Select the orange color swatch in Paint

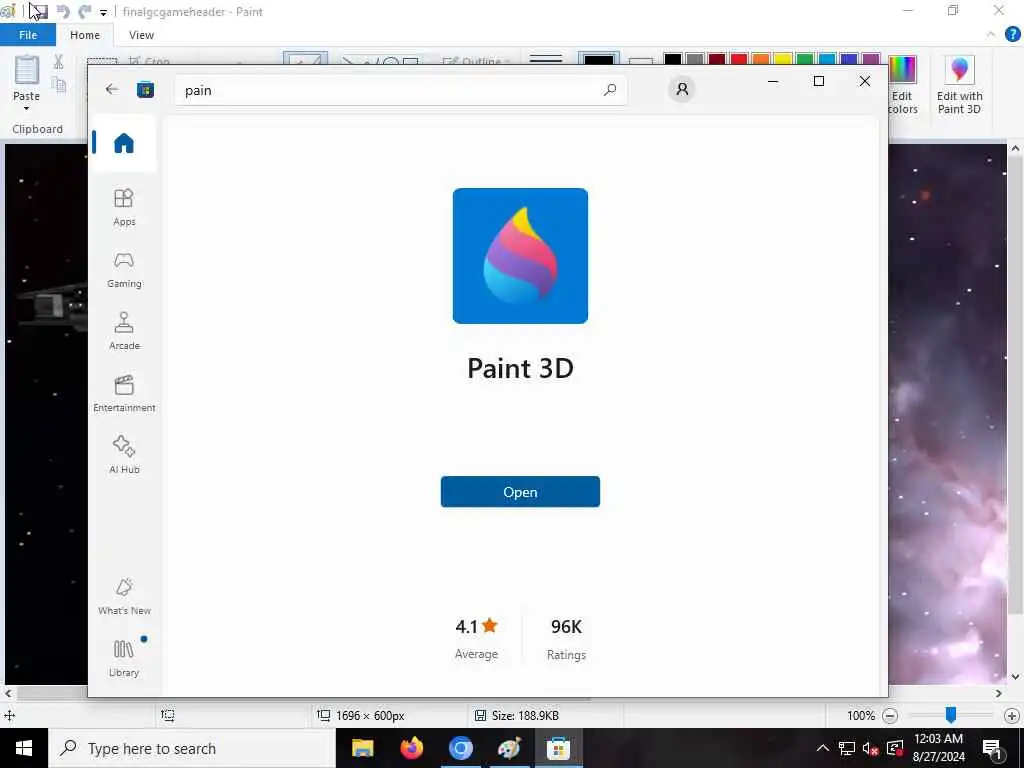click(x=761, y=59)
